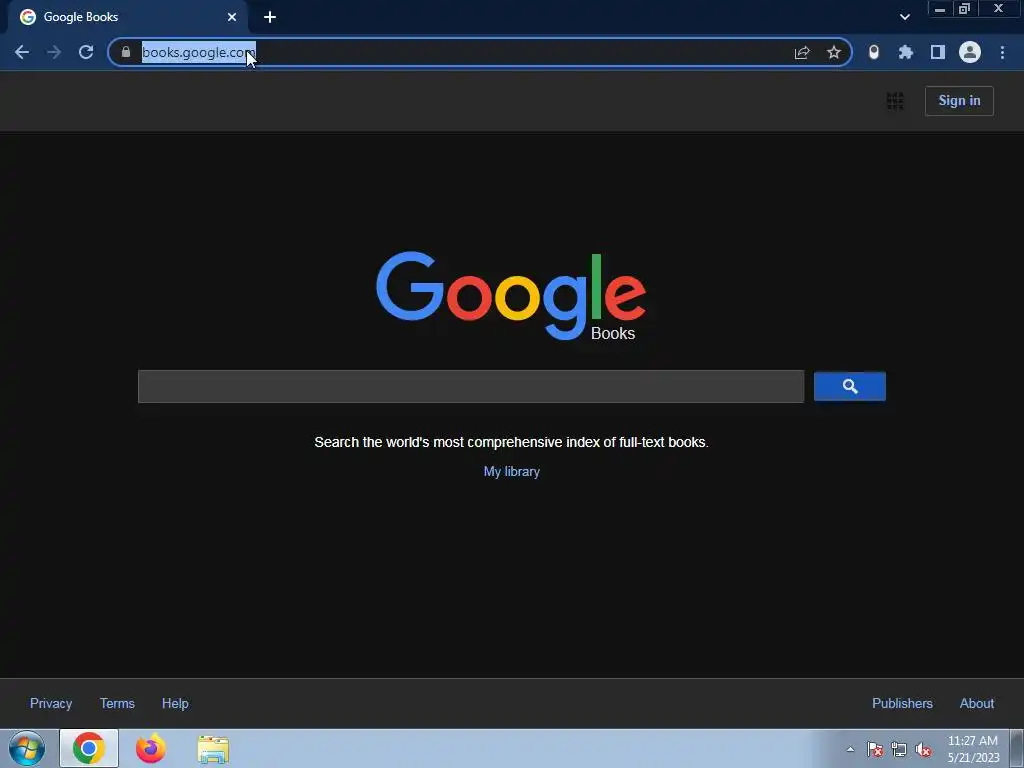The width and height of the screenshot is (1024, 768).
Task: Open the Terms link
Action: 118,703
